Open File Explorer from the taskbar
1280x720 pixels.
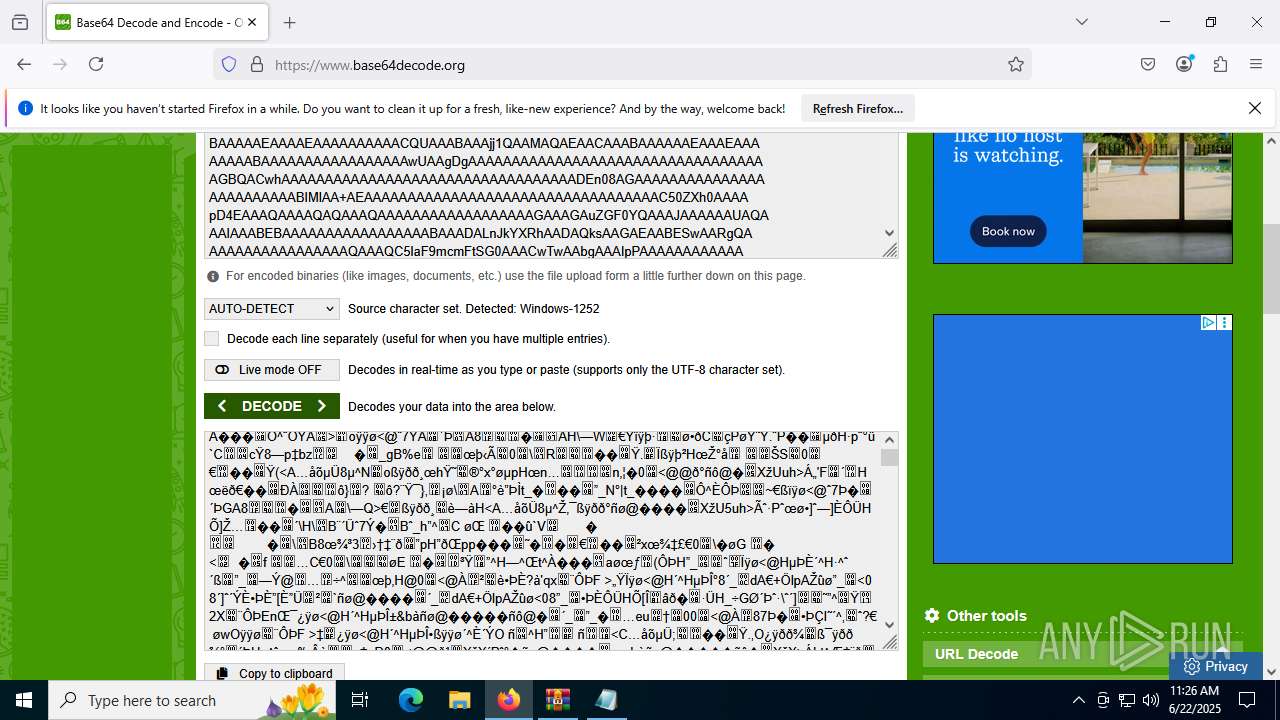click(459, 700)
